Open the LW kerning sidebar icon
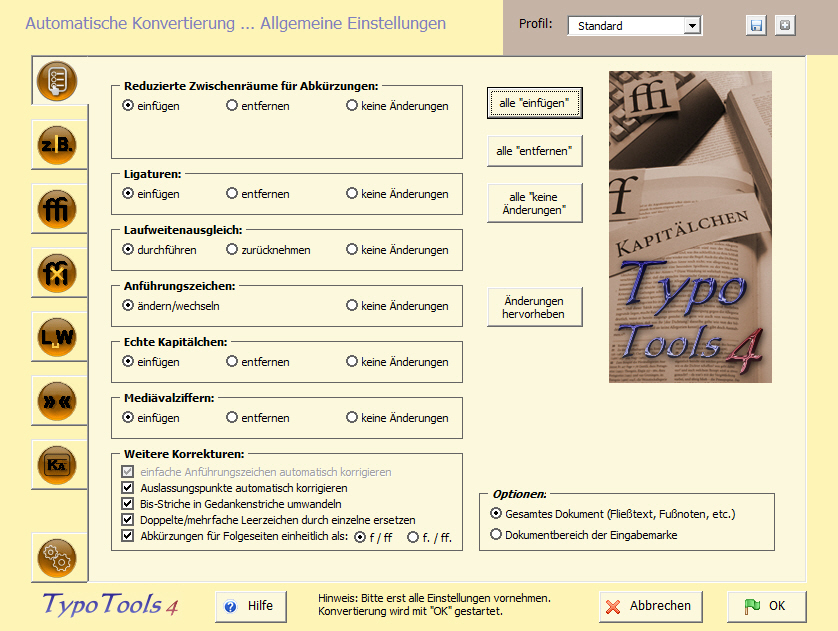Viewport: 838px width, 631px height. click(x=57, y=338)
